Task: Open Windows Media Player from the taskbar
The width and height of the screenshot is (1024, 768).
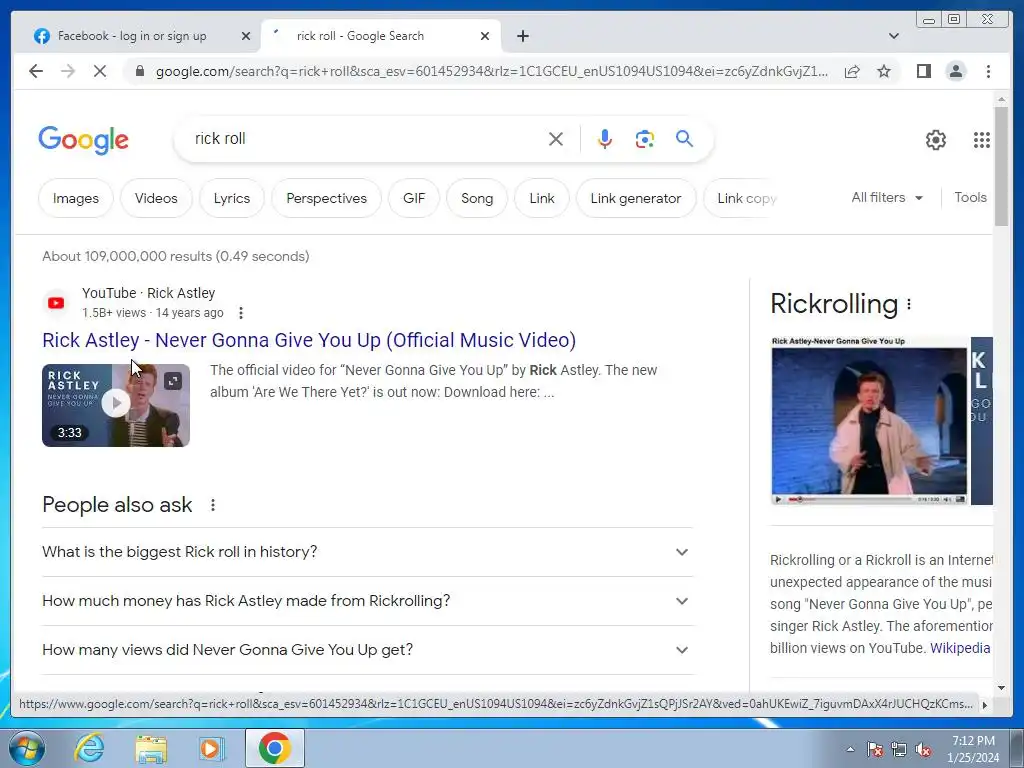Action: [212, 748]
